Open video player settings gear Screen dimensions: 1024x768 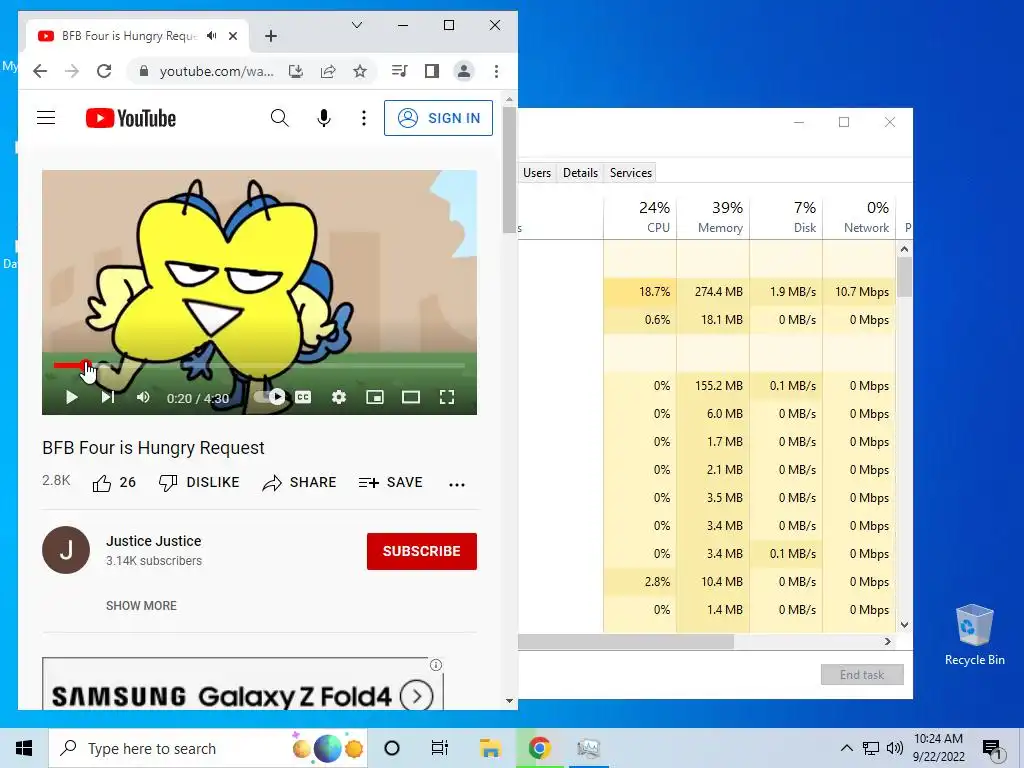point(339,397)
